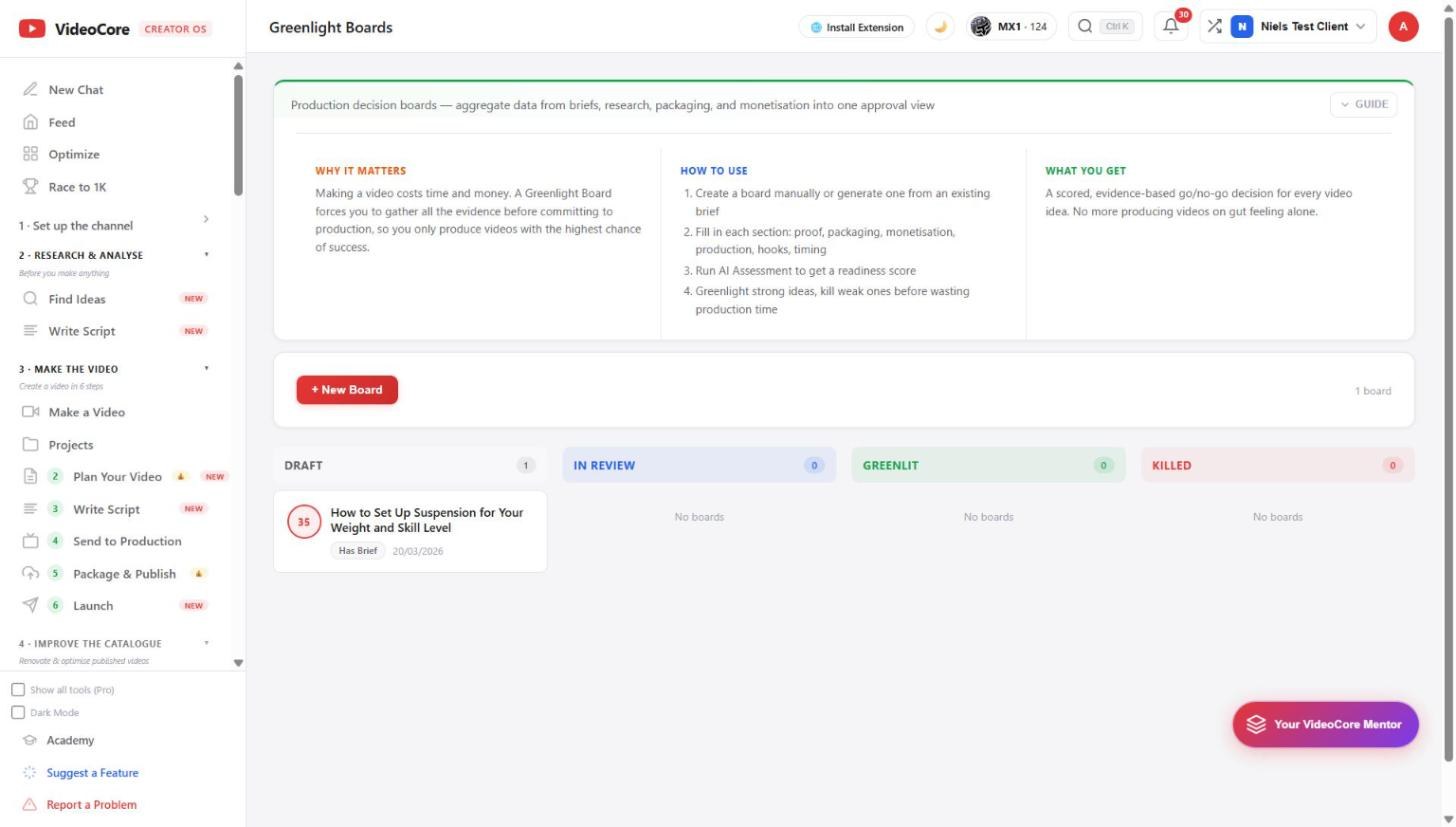Open the search field Ctrl K
1456x827 pixels.
pyautogui.click(x=1105, y=27)
